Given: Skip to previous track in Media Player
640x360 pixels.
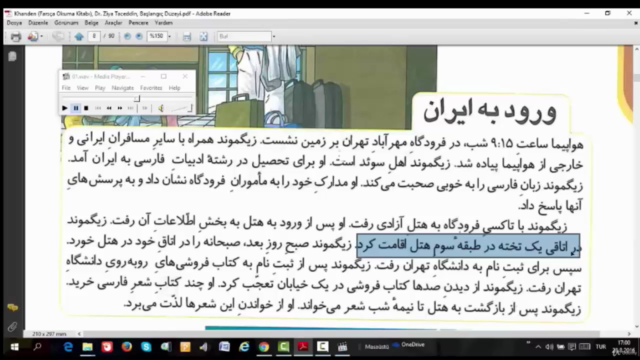Looking at the screenshot, I should 98,108.
